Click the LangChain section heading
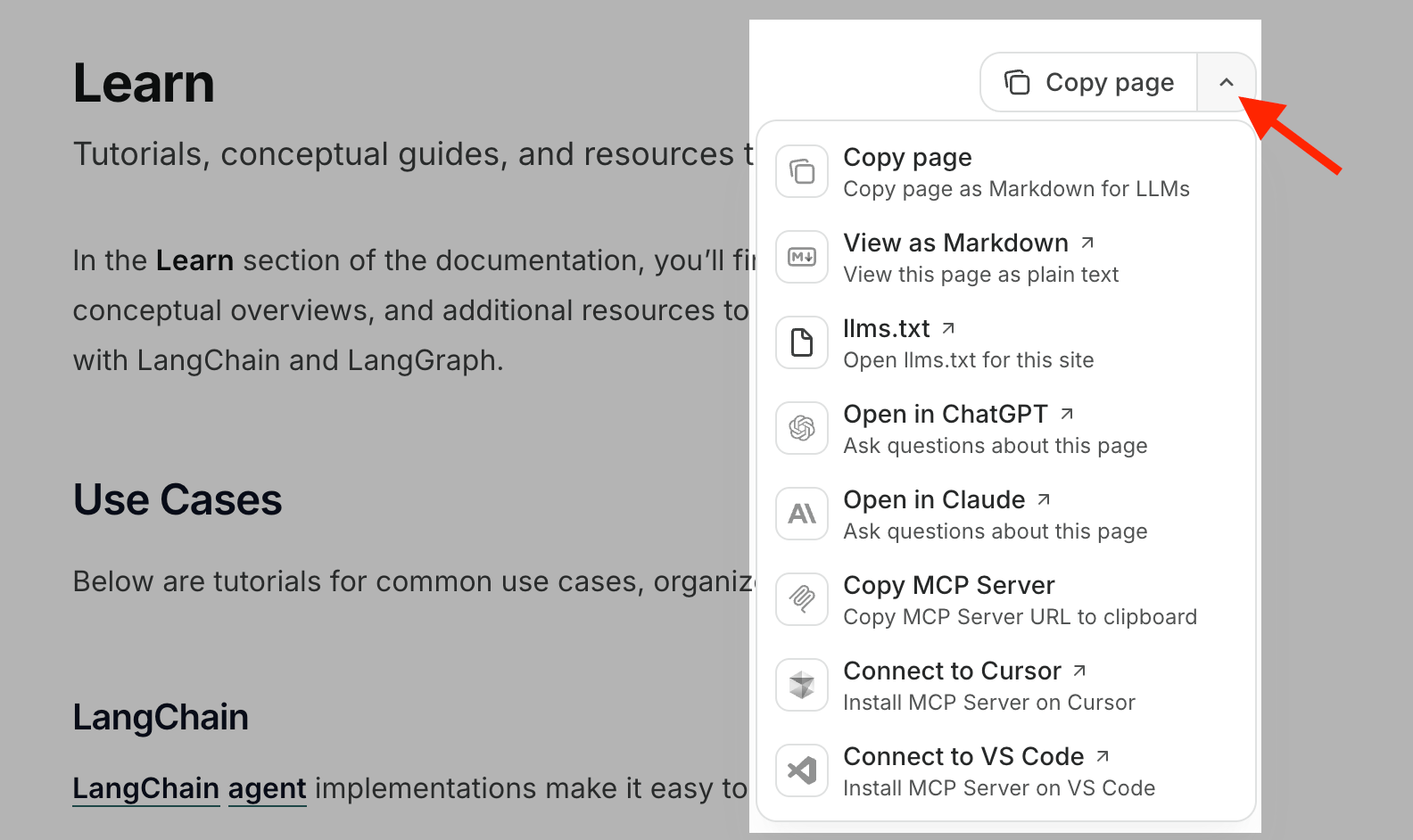Image resolution: width=1413 pixels, height=840 pixels. [161, 717]
